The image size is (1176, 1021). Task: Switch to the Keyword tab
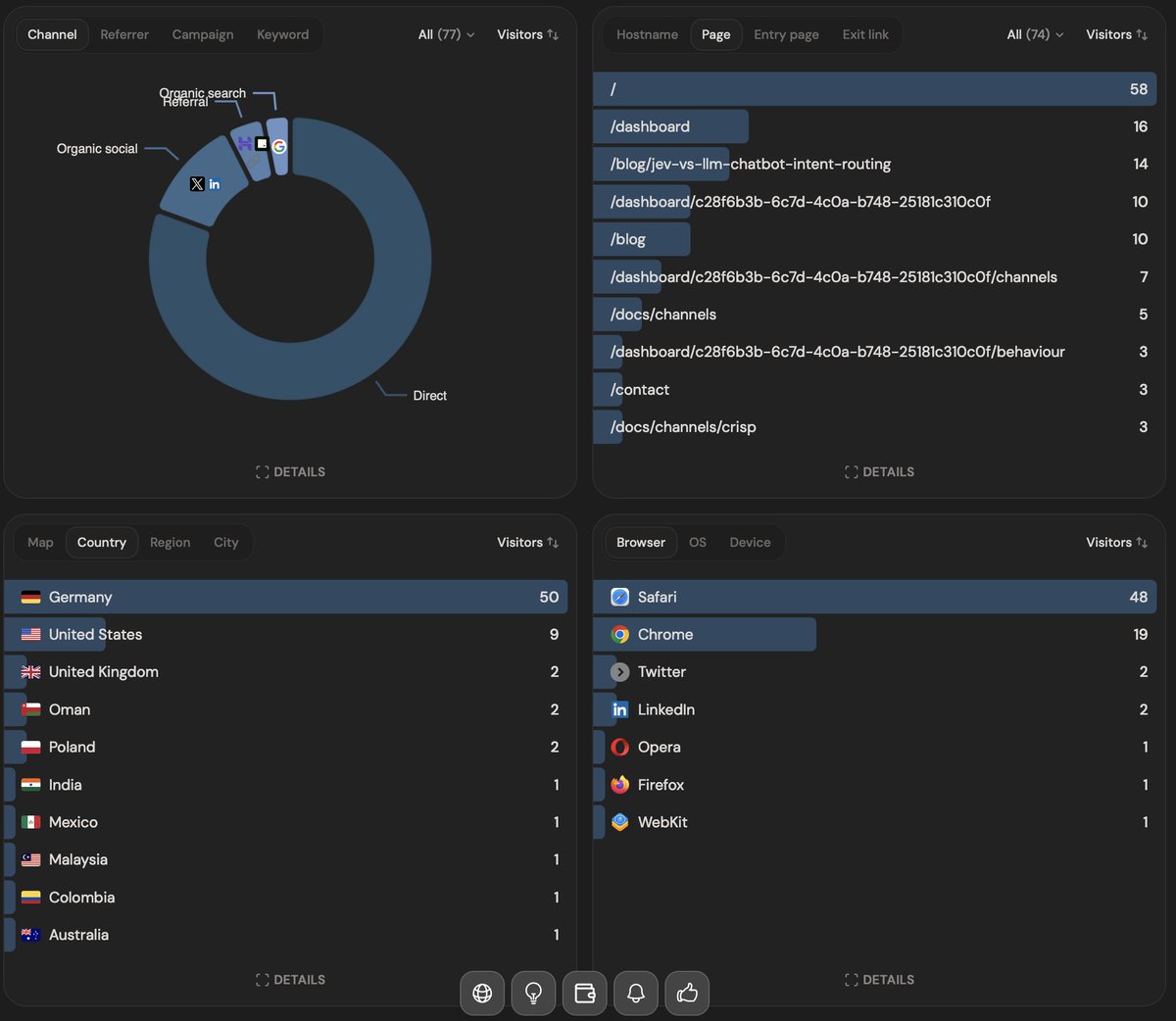pyautogui.click(x=282, y=34)
